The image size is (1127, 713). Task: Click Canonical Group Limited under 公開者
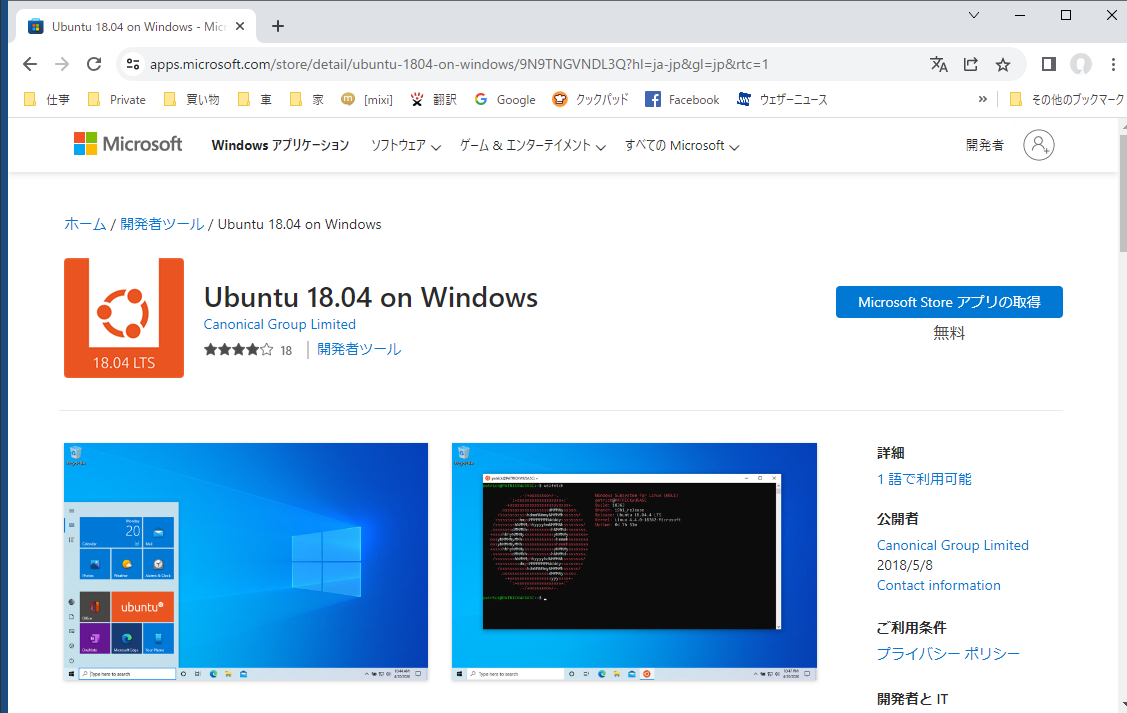[x=952, y=545]
